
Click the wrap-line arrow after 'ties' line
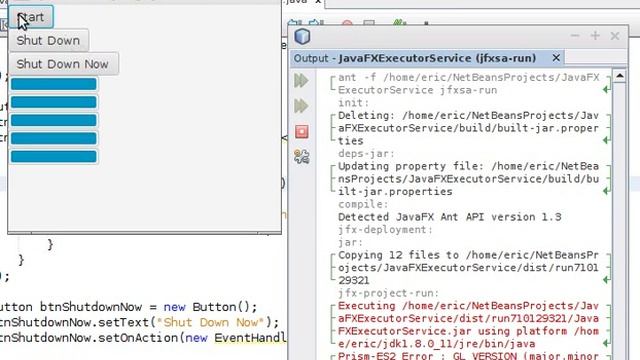click(607, 140)
